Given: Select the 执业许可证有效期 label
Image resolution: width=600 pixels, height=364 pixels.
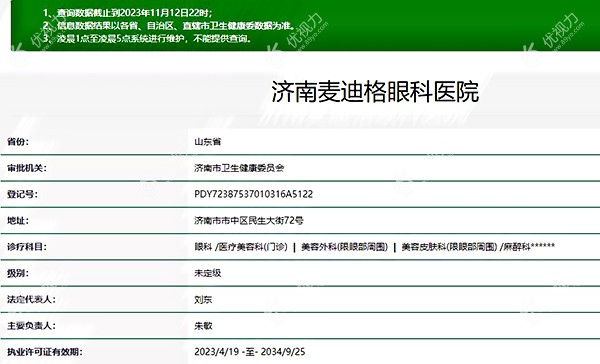Looking at the screenshot, I should (44, 352).
